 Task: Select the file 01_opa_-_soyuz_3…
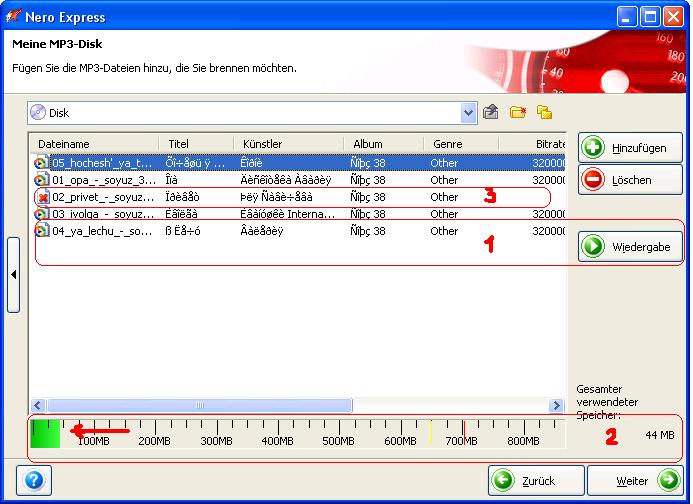(x=104, y=180)
